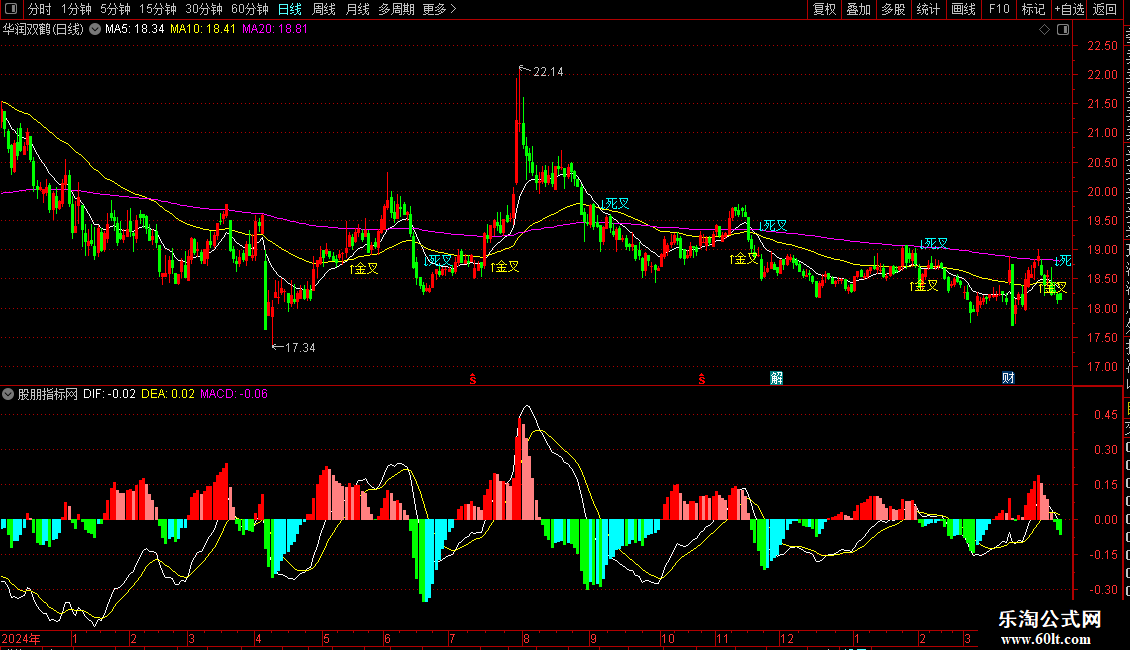
Task: Open the F10 company info
Action: pos(998,9)
